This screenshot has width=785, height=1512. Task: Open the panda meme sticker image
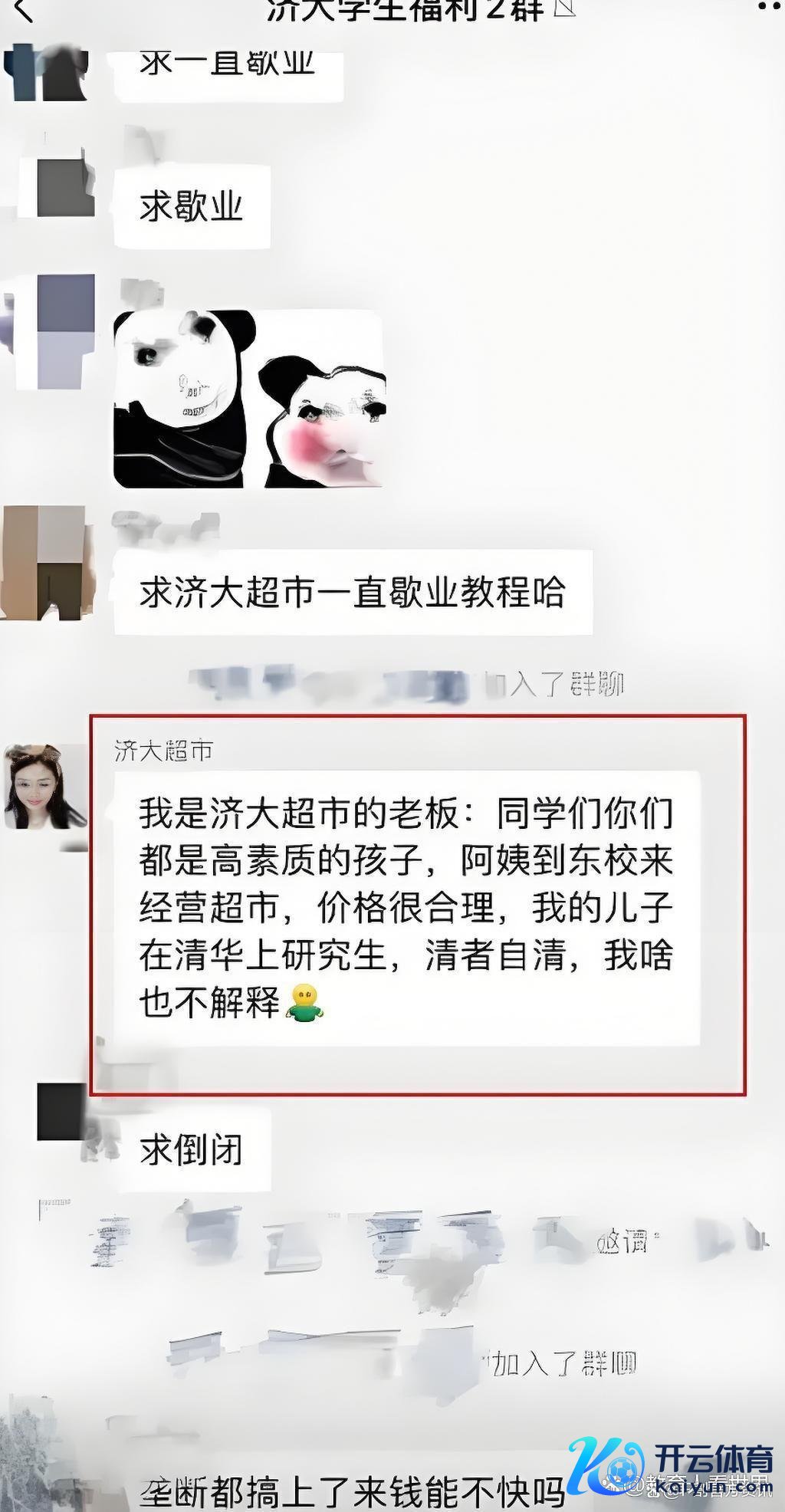[x=248, y=399]
